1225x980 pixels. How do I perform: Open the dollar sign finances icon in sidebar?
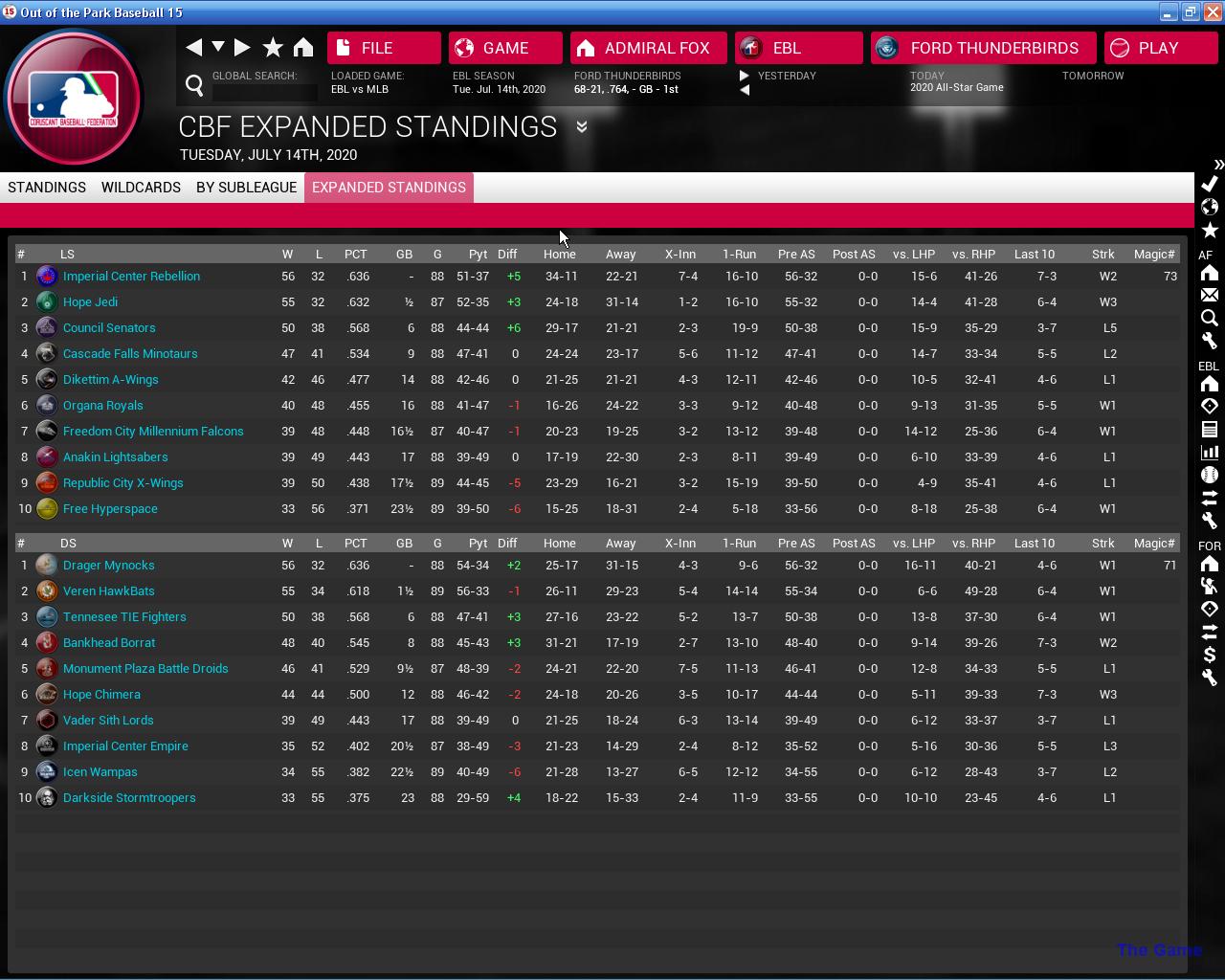click(1210, 655)
